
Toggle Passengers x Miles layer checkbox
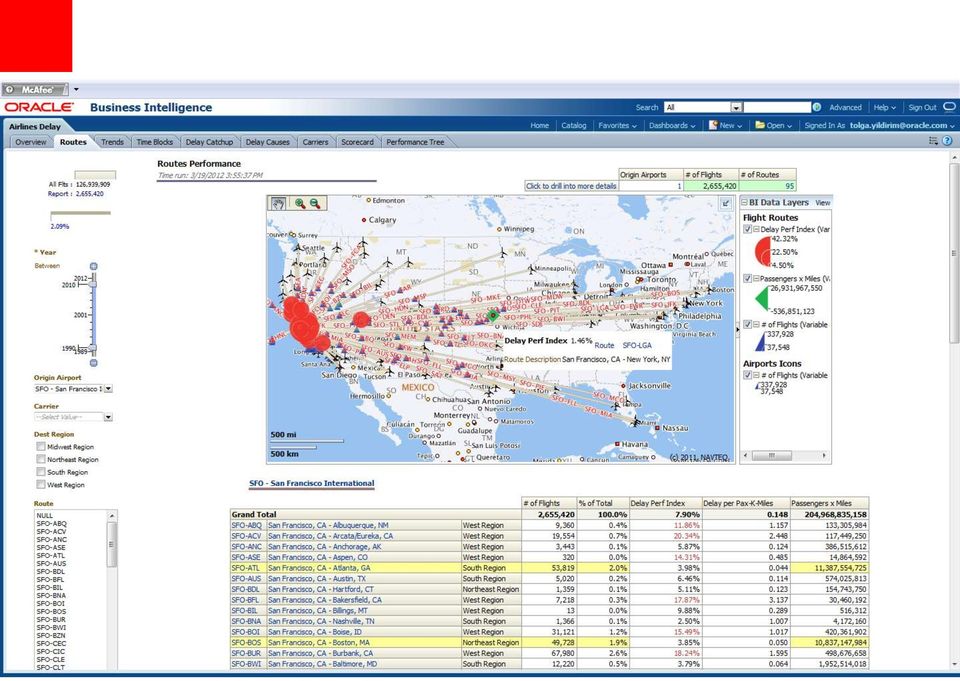coord(748,278)
